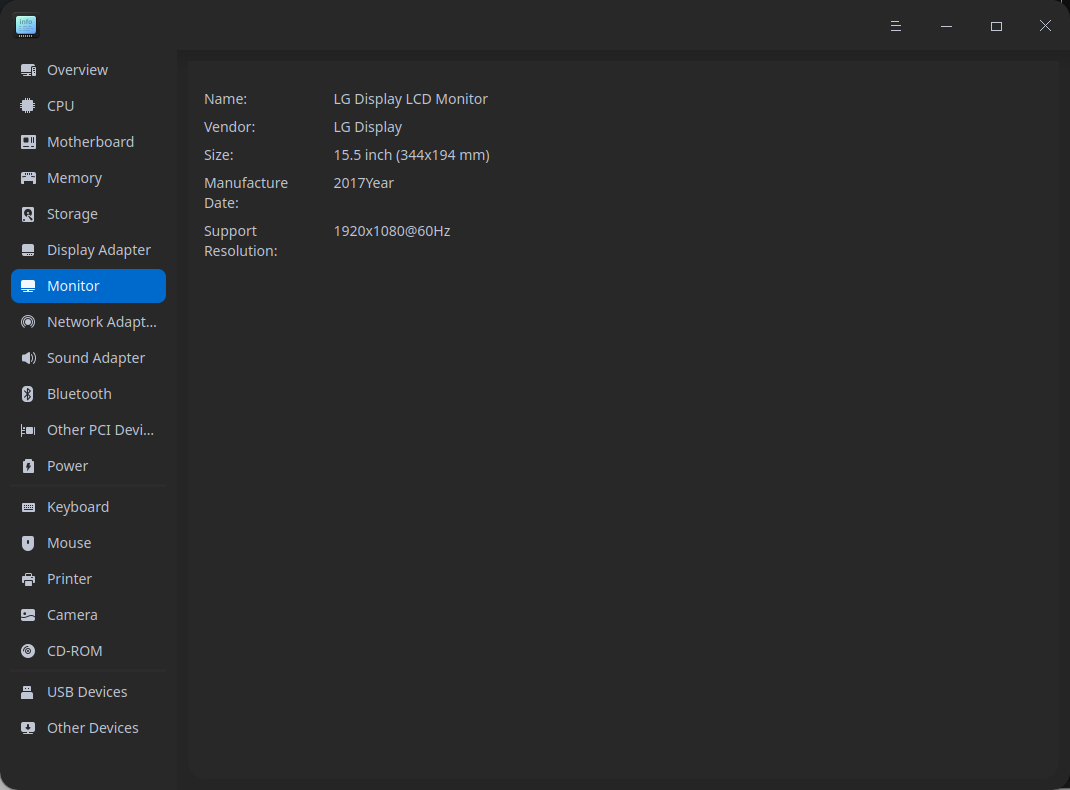Click the Network Adapter icon

(28, 322)
